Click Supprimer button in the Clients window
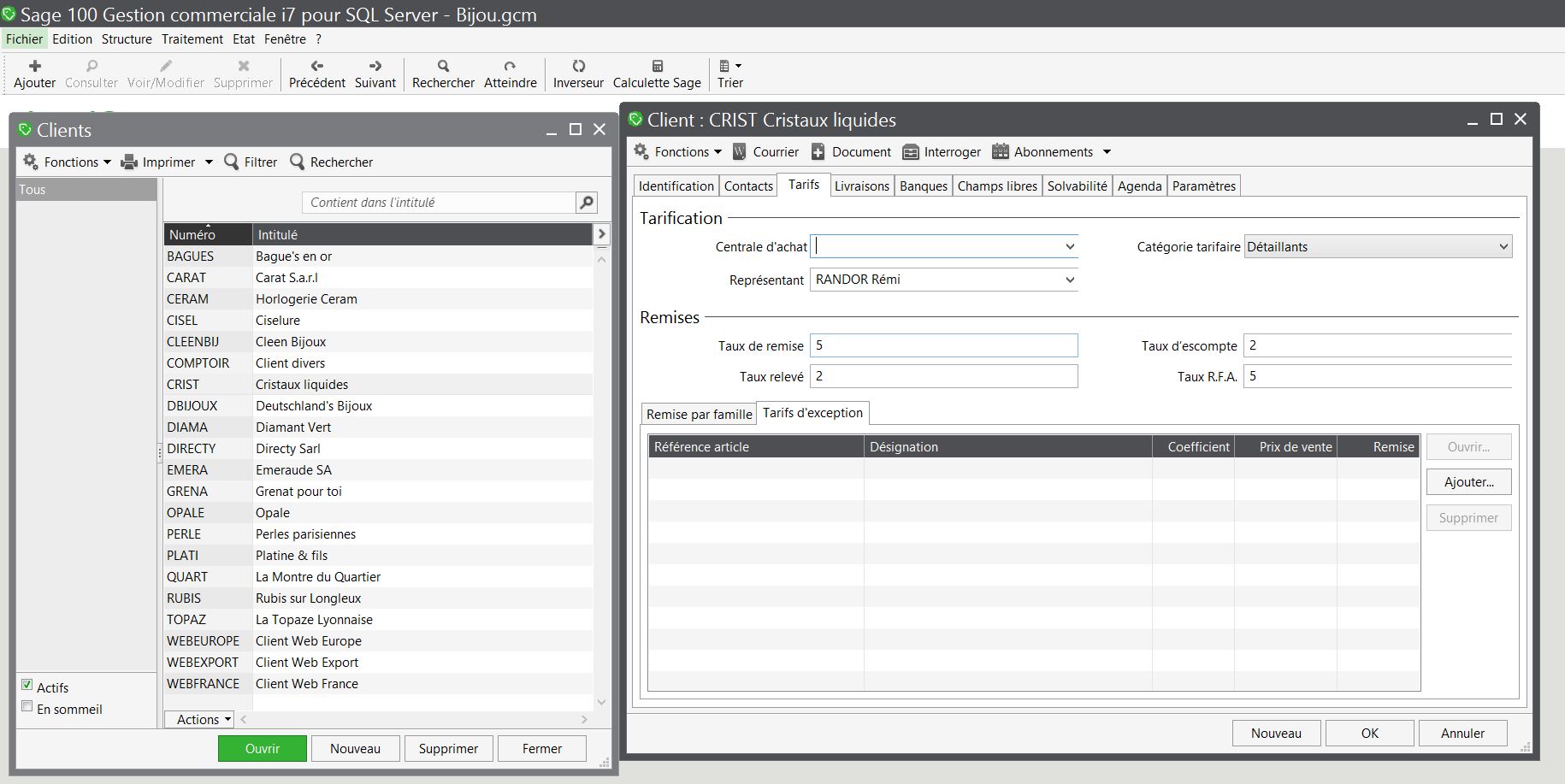 coord(448,748)
